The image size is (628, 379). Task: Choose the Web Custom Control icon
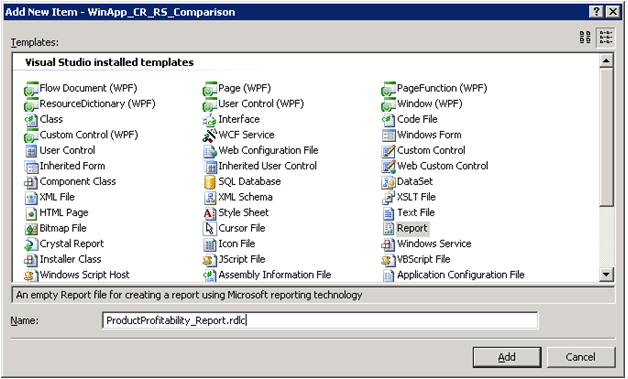click(388, 166)
